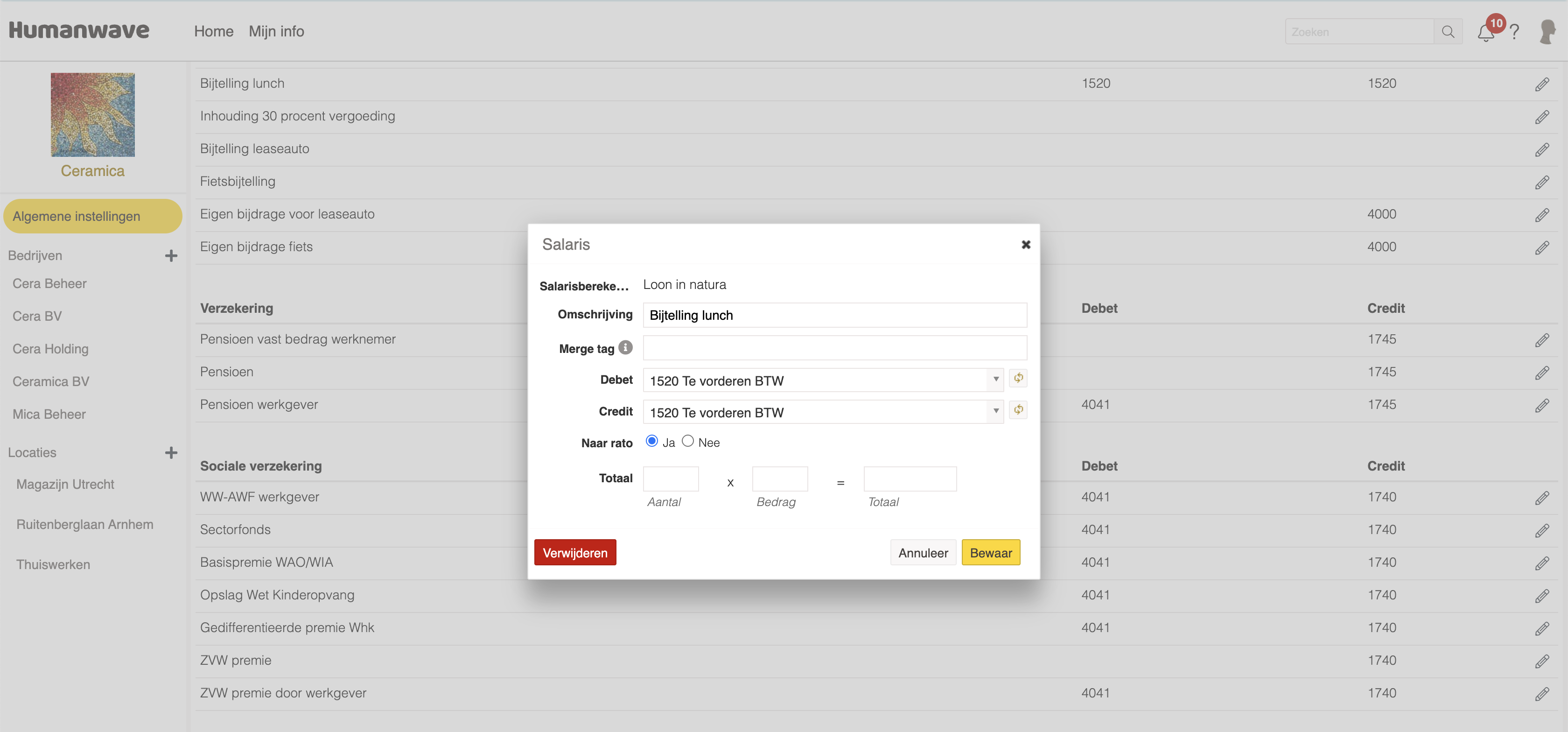Open the Debet account dropdown
Viewport: 1568px width, 732px height.
pyautogui.click(x=822, y=380)
